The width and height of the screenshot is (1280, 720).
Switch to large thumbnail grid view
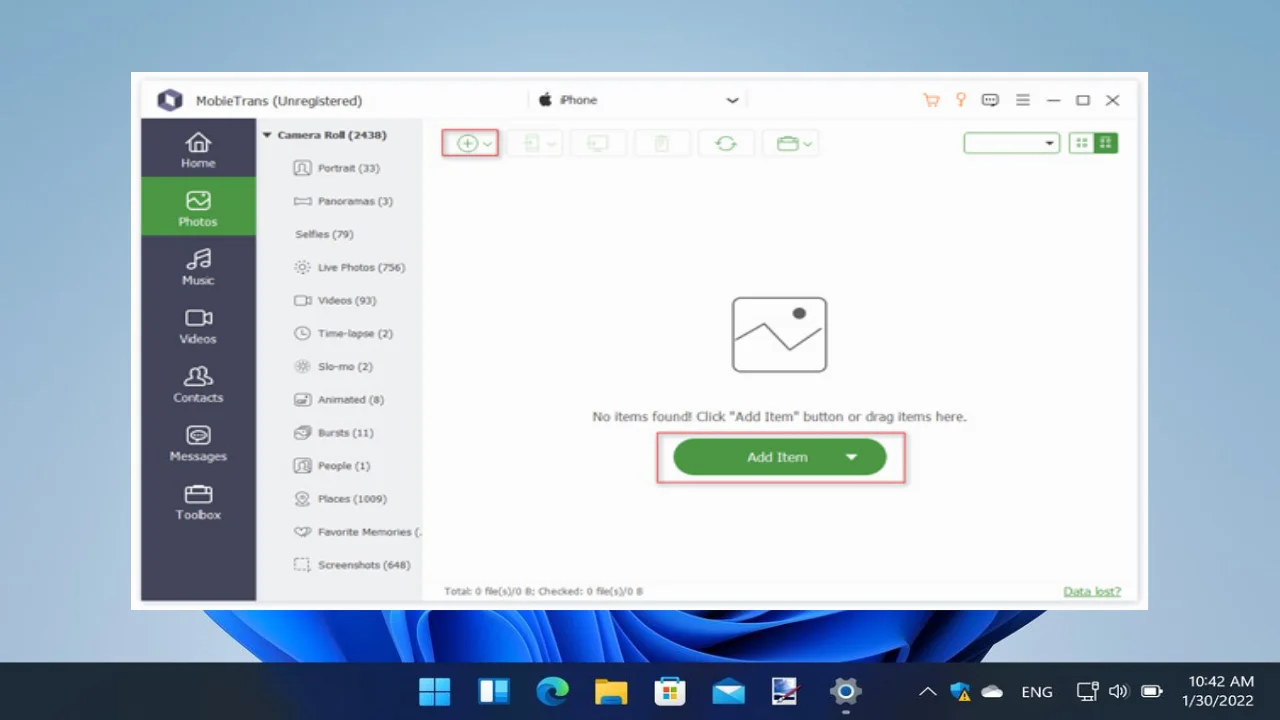pos(1106,143)
